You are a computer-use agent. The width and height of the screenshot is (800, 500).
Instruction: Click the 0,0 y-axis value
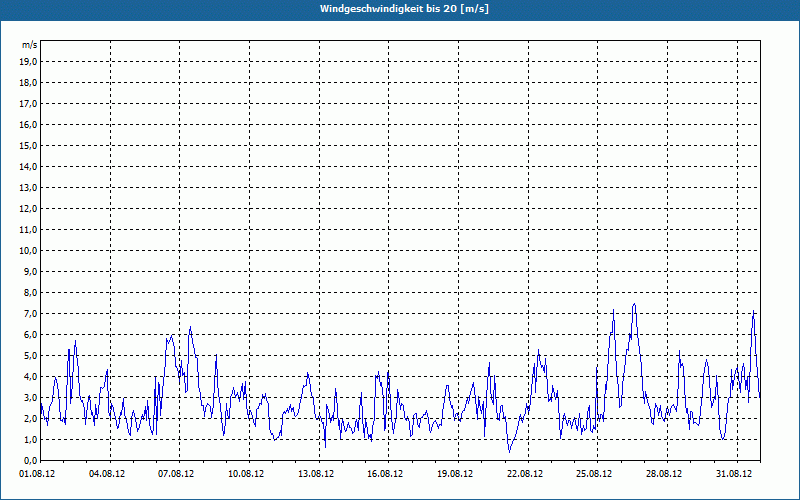[30, 460]
